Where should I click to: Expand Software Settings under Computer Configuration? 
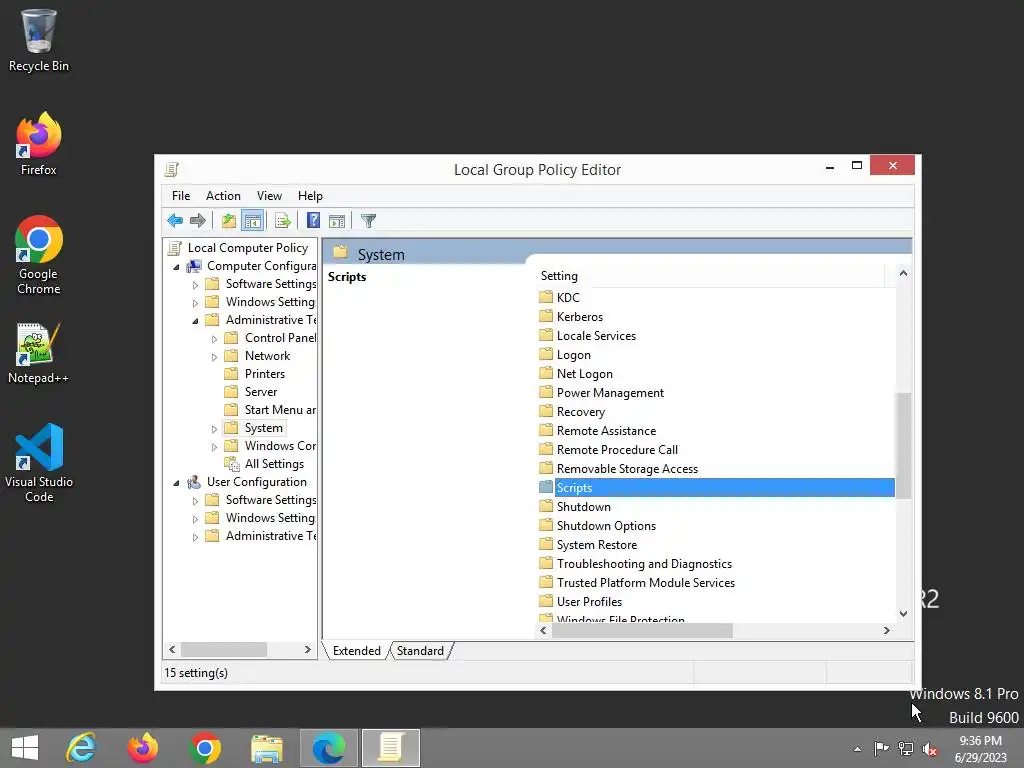pos(195,285)
